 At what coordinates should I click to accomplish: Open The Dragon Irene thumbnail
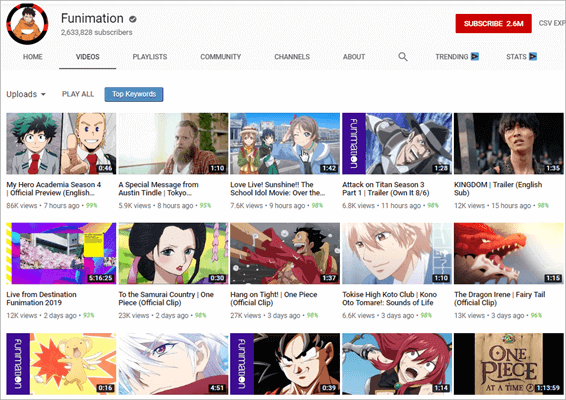(509, 253)
